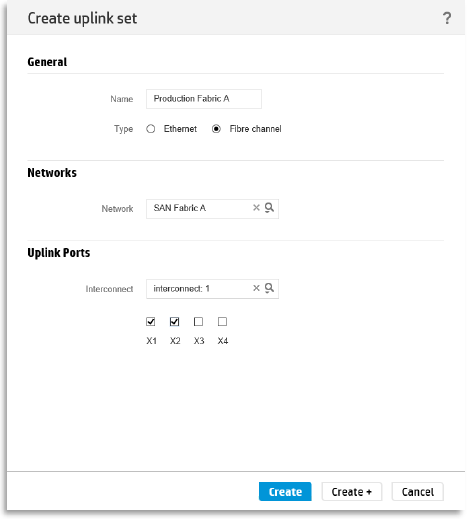Click the Fibre channel label text

[x=255, y=129]
